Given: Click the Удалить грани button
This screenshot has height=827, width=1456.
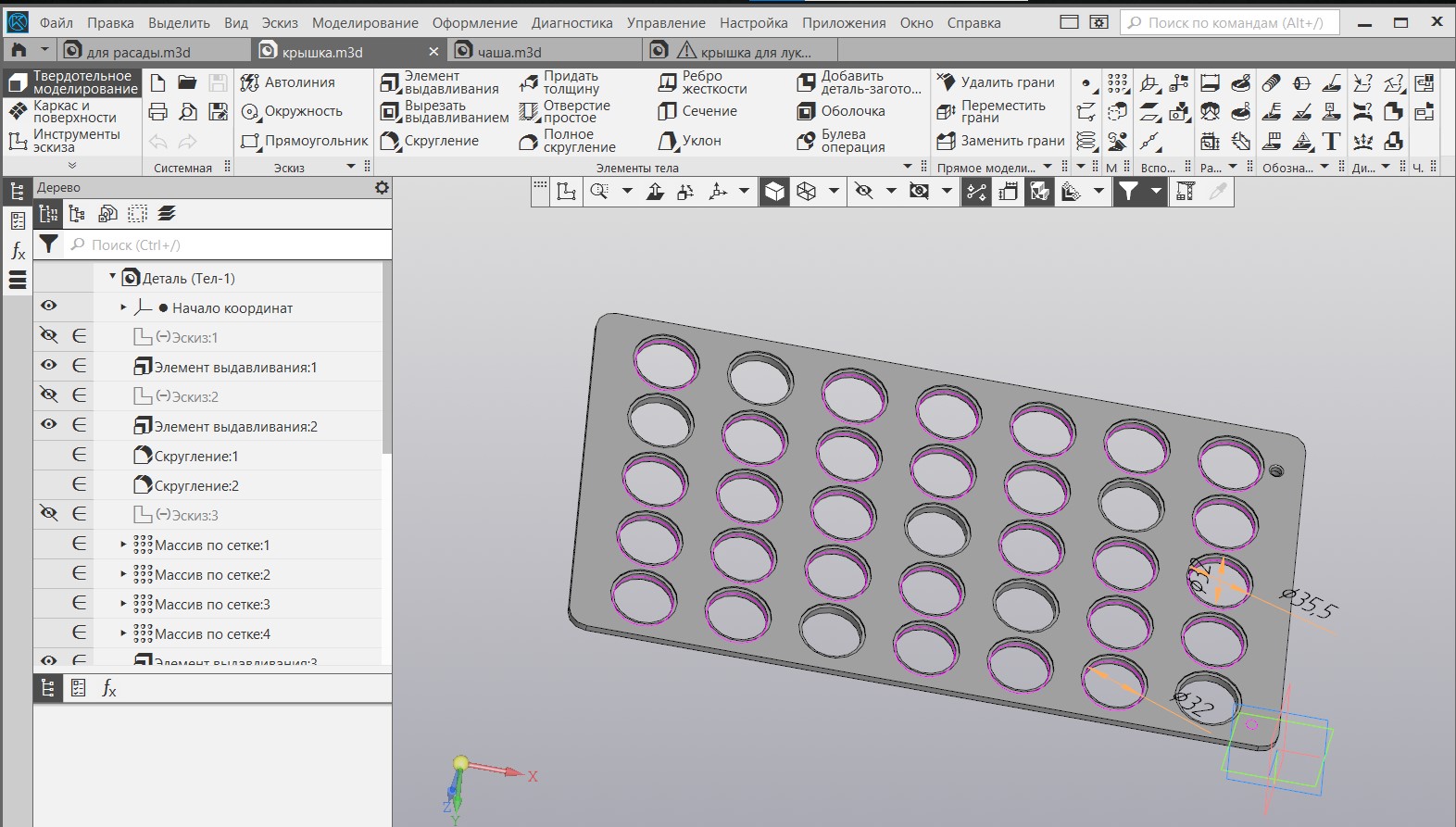Looking at the screenshot, I should 997,82.
